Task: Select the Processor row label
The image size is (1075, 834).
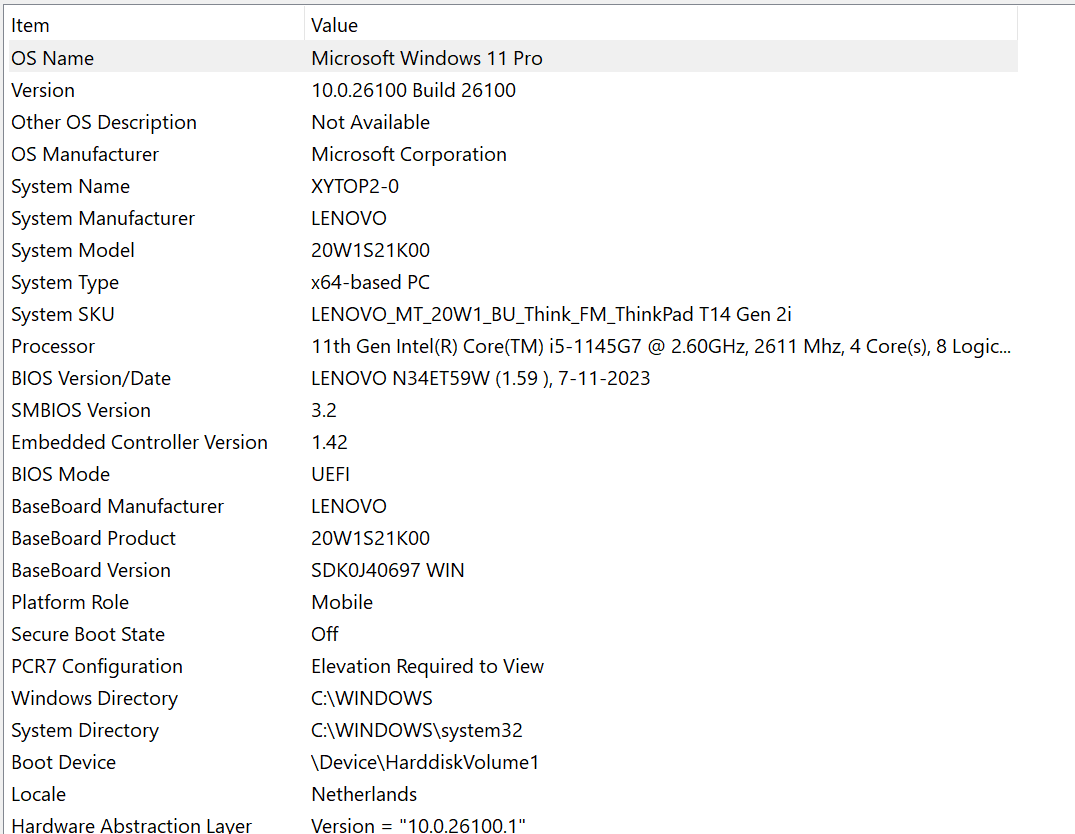Action: [x=53, y=346]
